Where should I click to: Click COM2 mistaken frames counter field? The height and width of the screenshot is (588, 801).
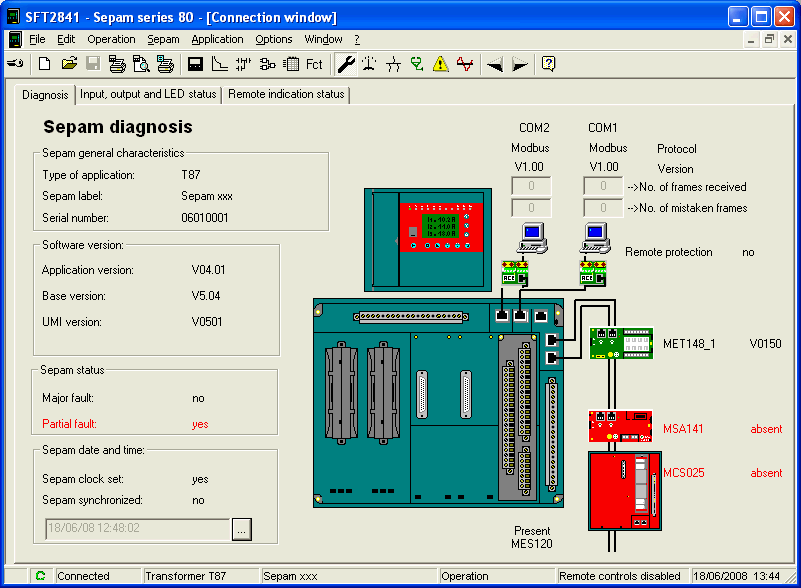pyautogui.click(x=531, y=208)
